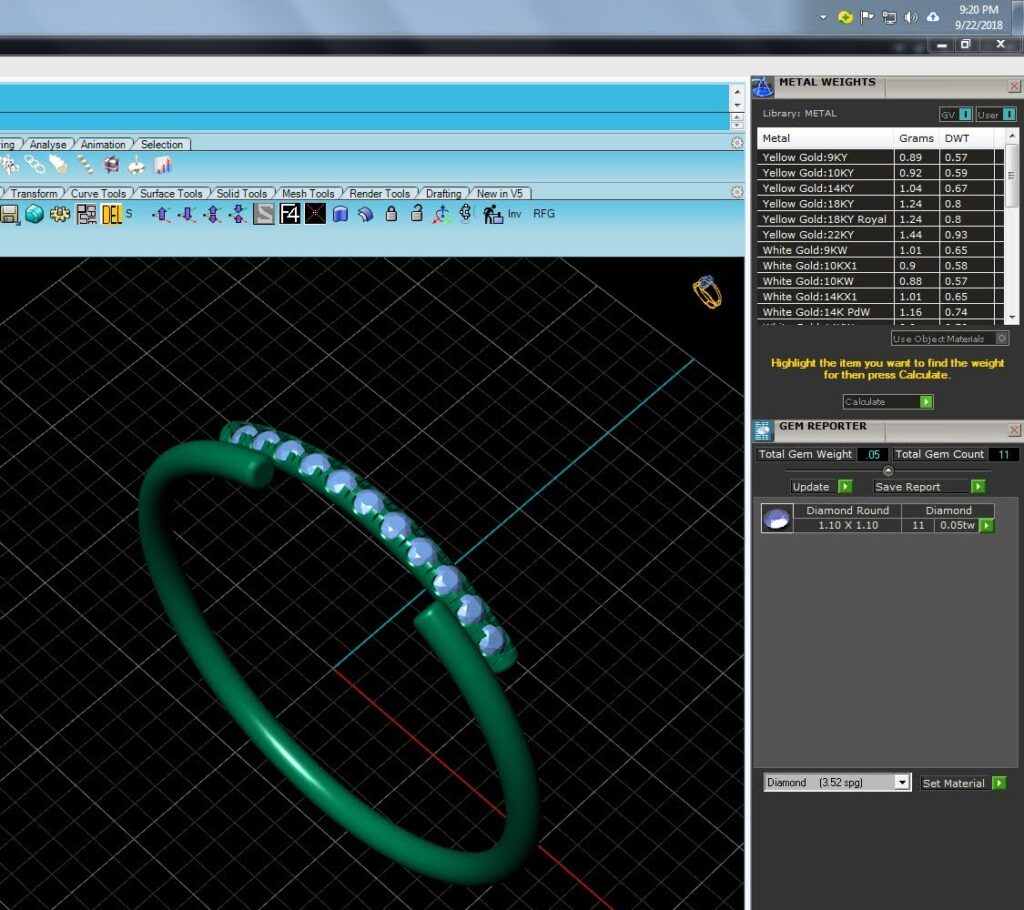Screen dimensions: 1024x910
Task: Click the green spiral arrow icon
Action: [466, 214]
